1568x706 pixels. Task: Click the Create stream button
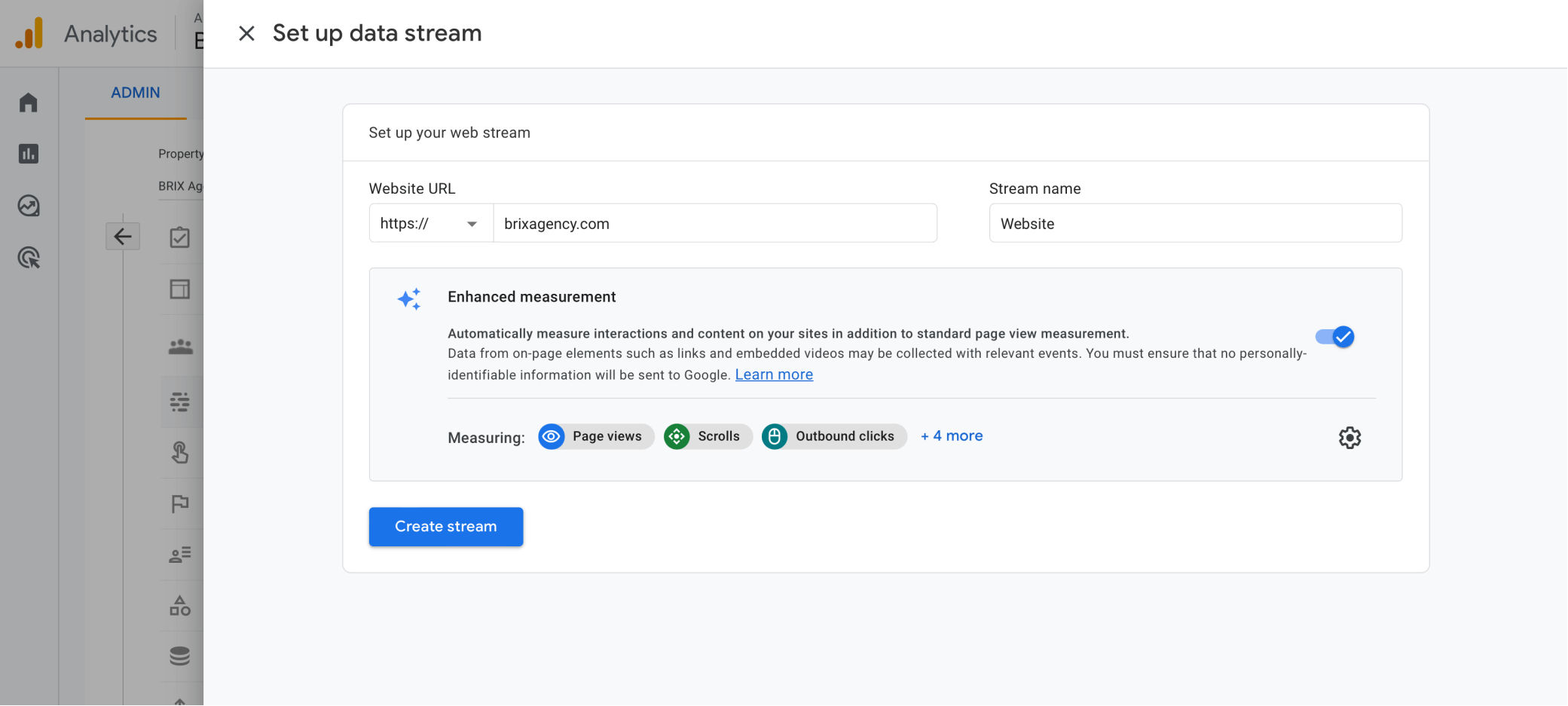[445, 526]
